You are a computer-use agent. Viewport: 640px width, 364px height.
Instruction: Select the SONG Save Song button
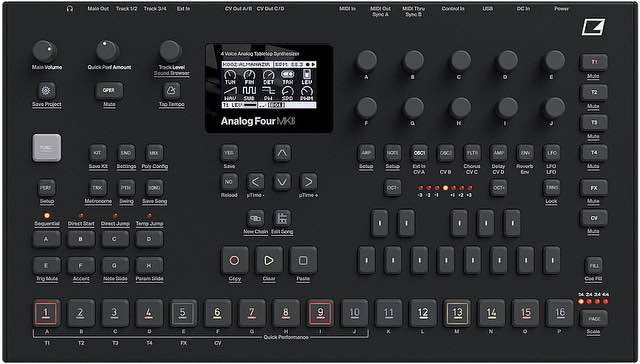coord(154,188)
